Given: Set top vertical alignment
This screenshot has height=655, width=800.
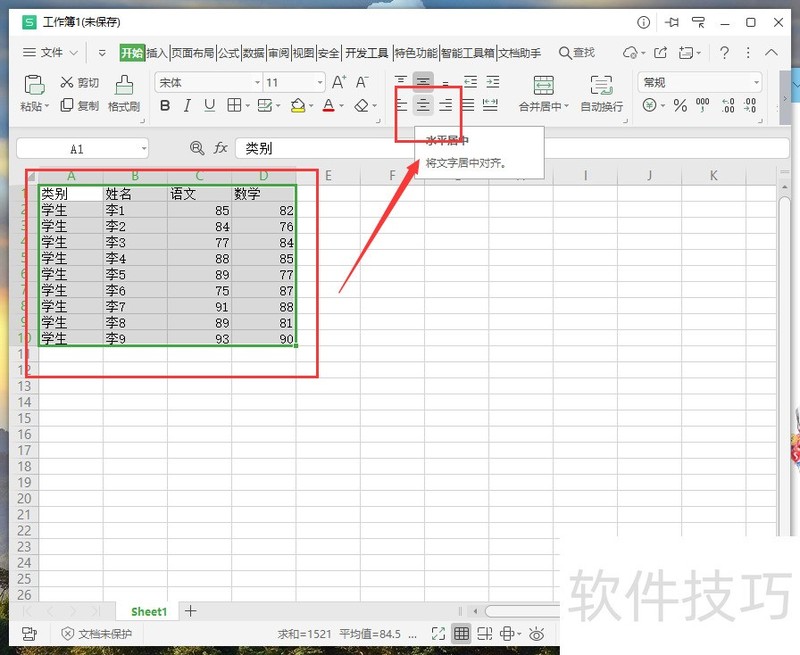Looking at the screenshot, I should click(401, 82).
